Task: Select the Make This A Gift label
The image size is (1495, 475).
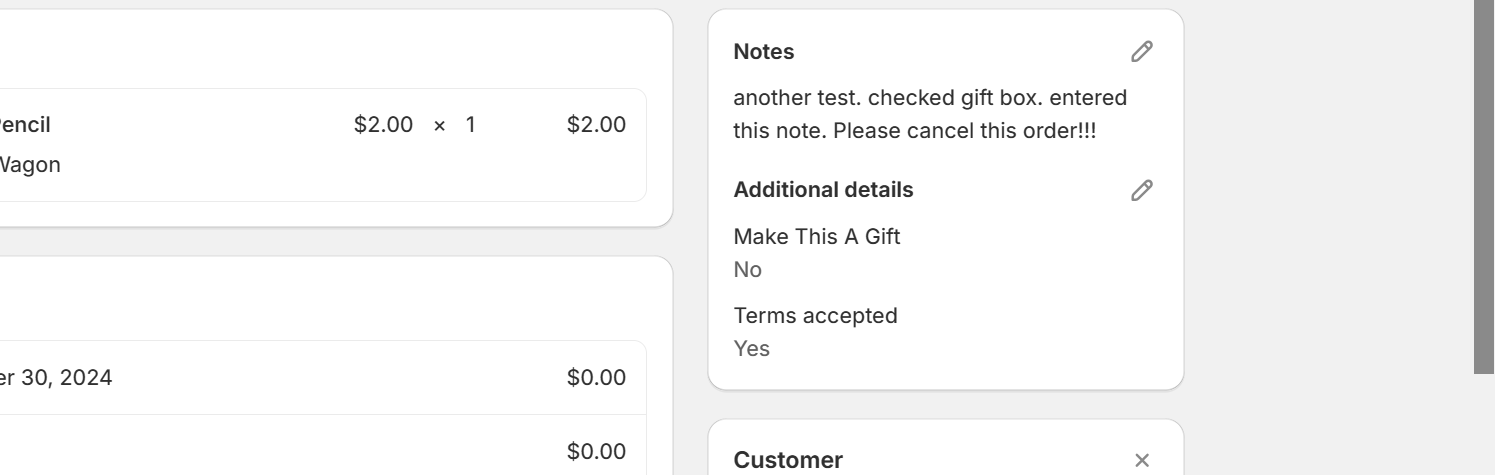Action: [x=817, y=237]
